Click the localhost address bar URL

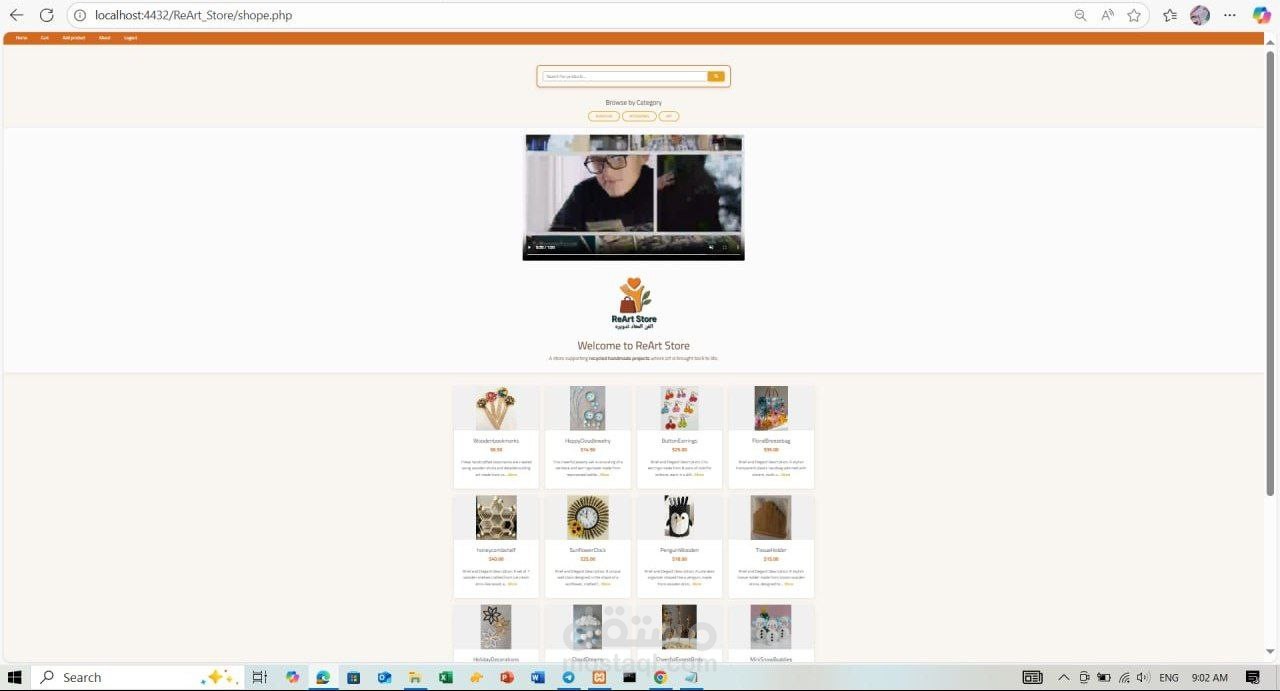tap(193, 15)
